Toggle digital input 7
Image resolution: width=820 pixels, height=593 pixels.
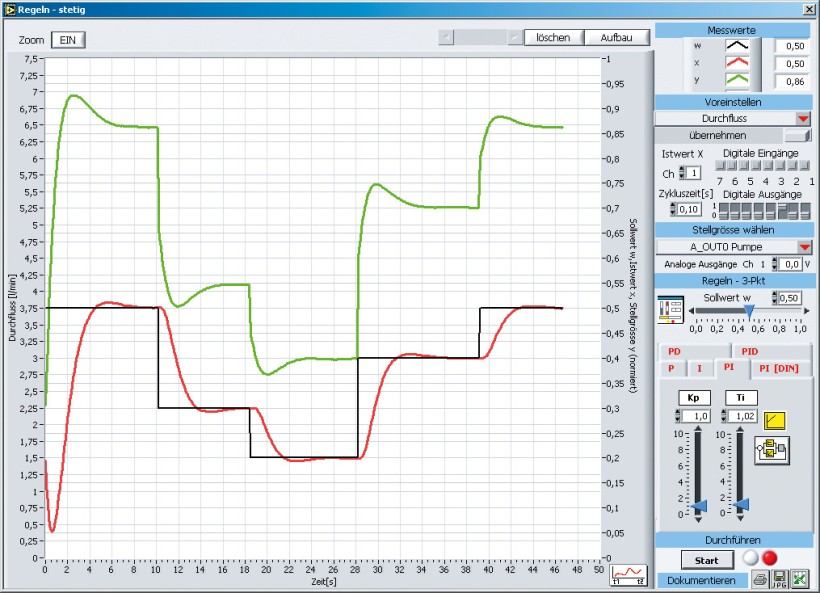pos(719,166)
